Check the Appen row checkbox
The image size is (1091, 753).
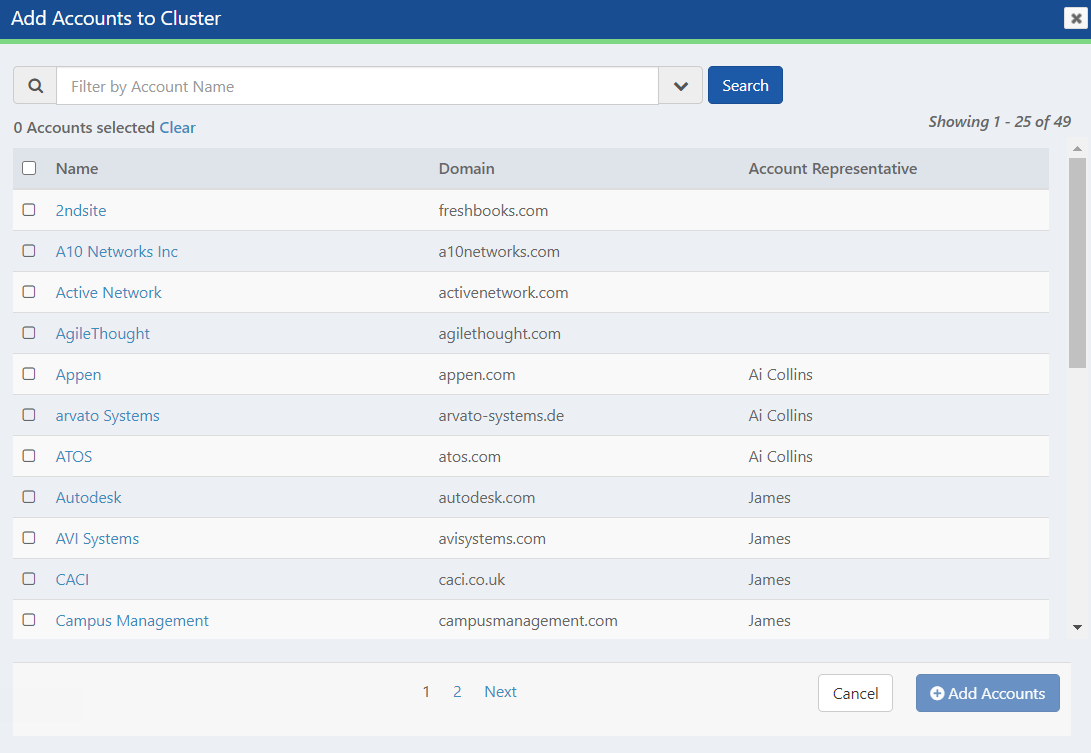(29, 374)
